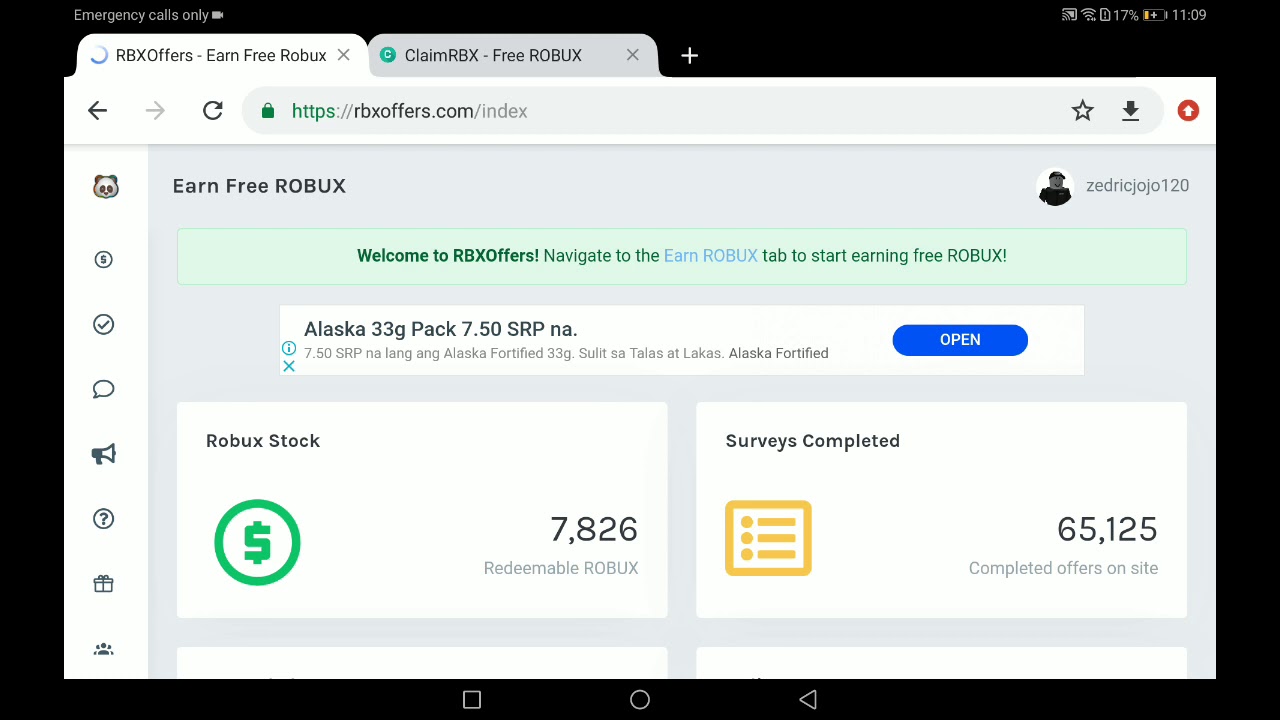Open the group users sidebar icon

[104, 650]
